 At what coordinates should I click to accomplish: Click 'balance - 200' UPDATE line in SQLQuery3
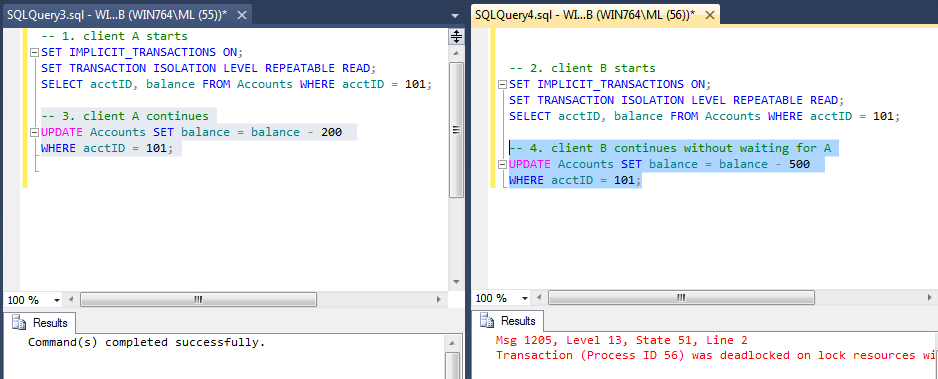[191, 132]
